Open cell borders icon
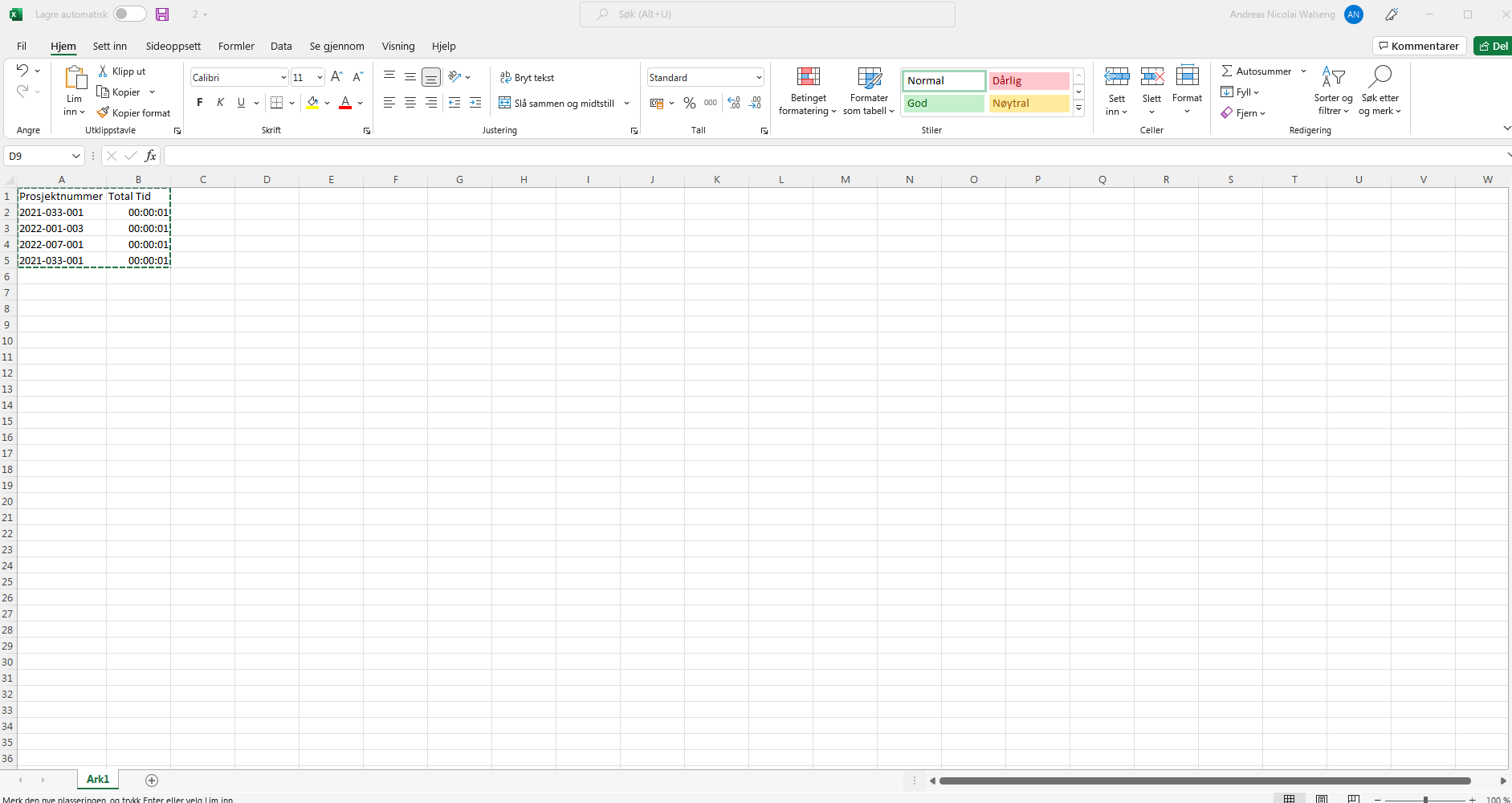Image resolution: width=1512 pixels, height=803 pixels. pyautogui.click(x=277, y=103)
